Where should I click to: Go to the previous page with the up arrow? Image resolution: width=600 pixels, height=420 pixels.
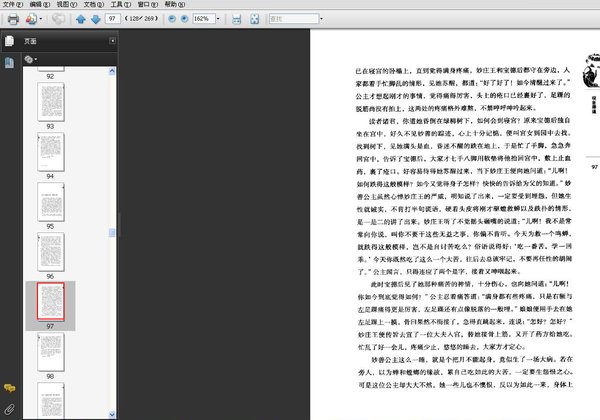[80, 19]
